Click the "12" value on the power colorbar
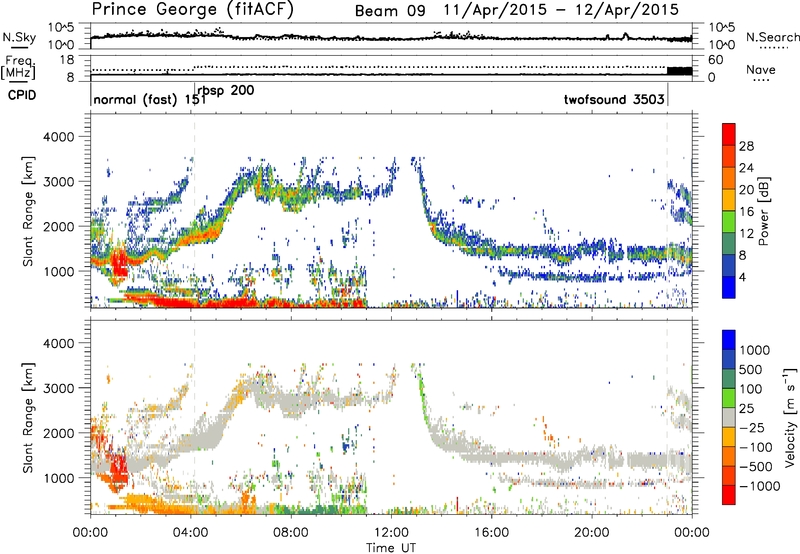Viewport: 800px width, 554px height. 746,234
